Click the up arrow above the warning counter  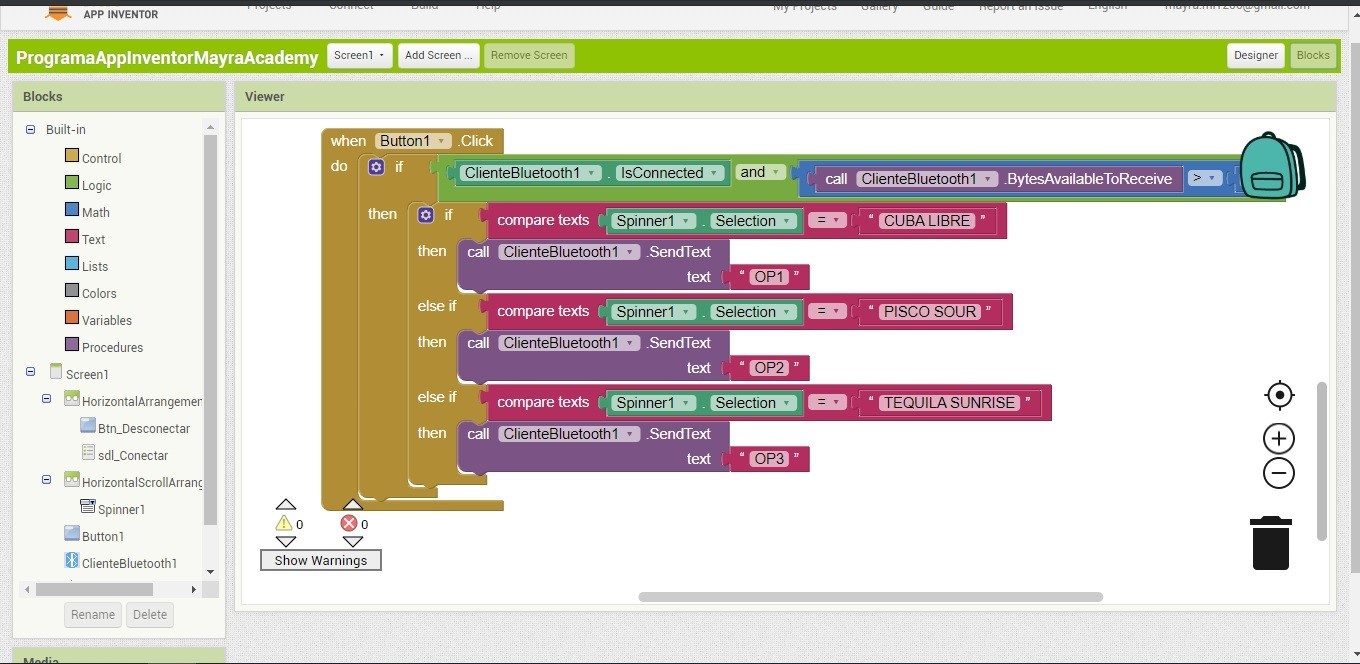click(286, 505)
